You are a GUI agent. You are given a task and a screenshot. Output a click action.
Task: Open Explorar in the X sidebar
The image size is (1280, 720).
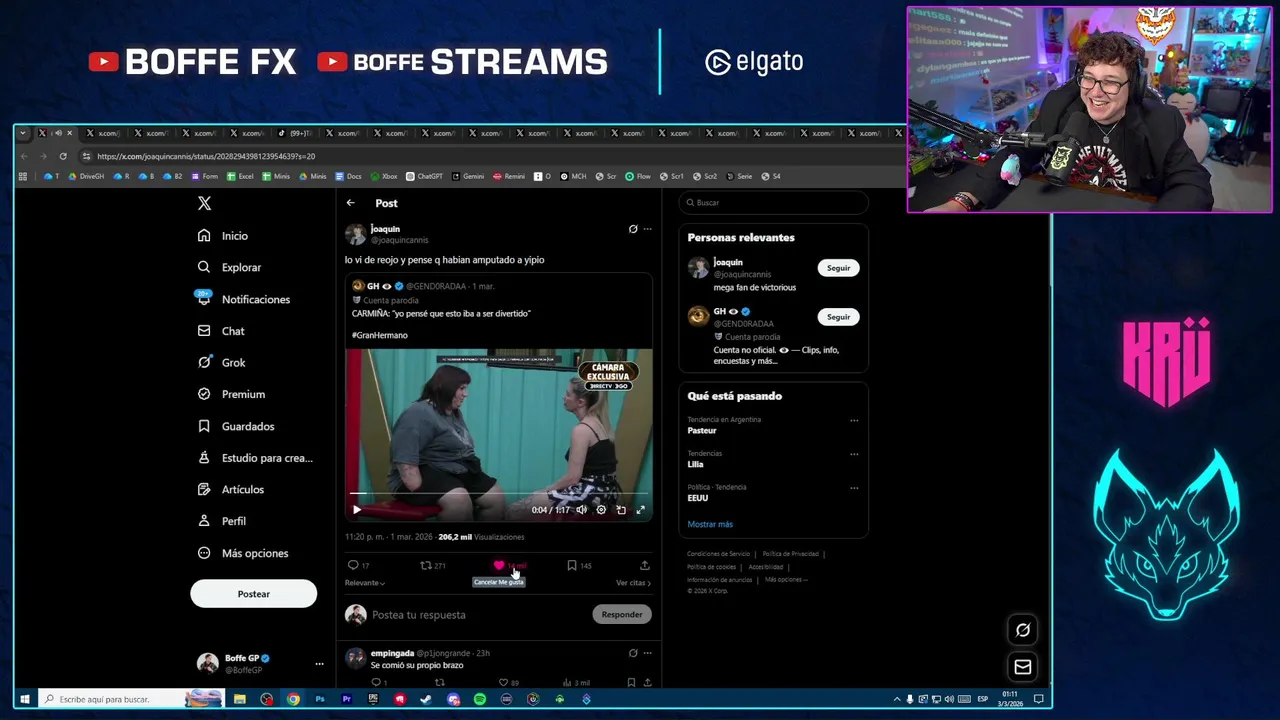point(229,267)
